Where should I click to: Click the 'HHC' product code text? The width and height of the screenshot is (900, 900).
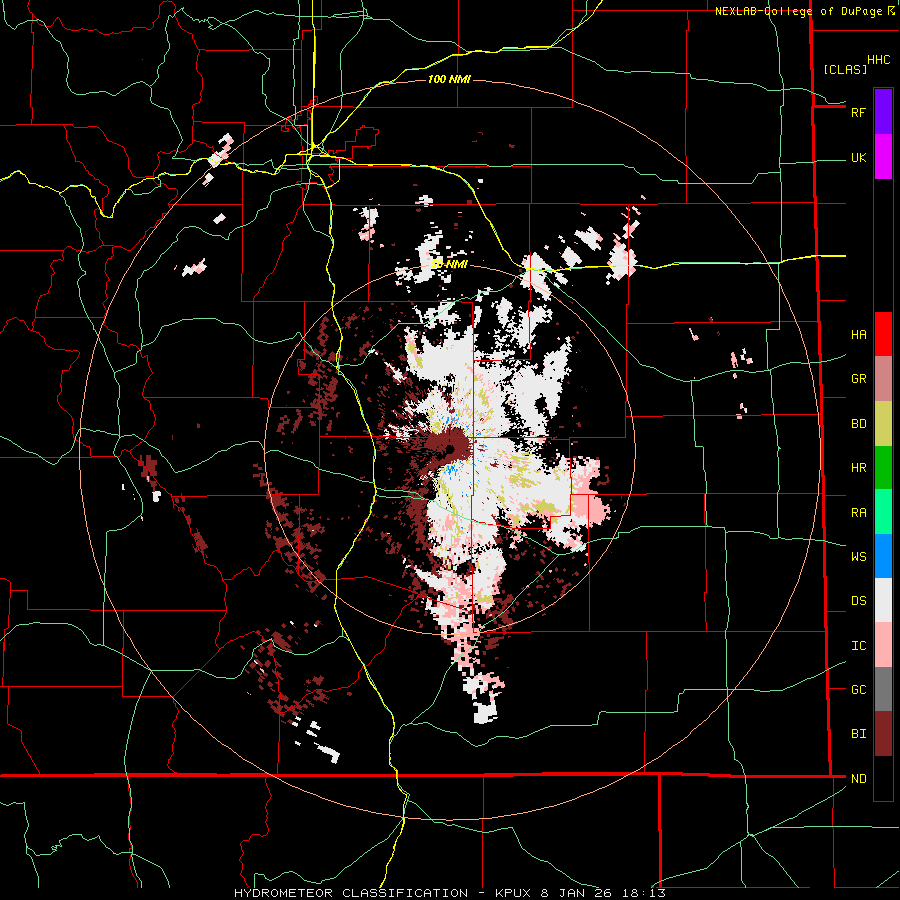tap(878, 60)
